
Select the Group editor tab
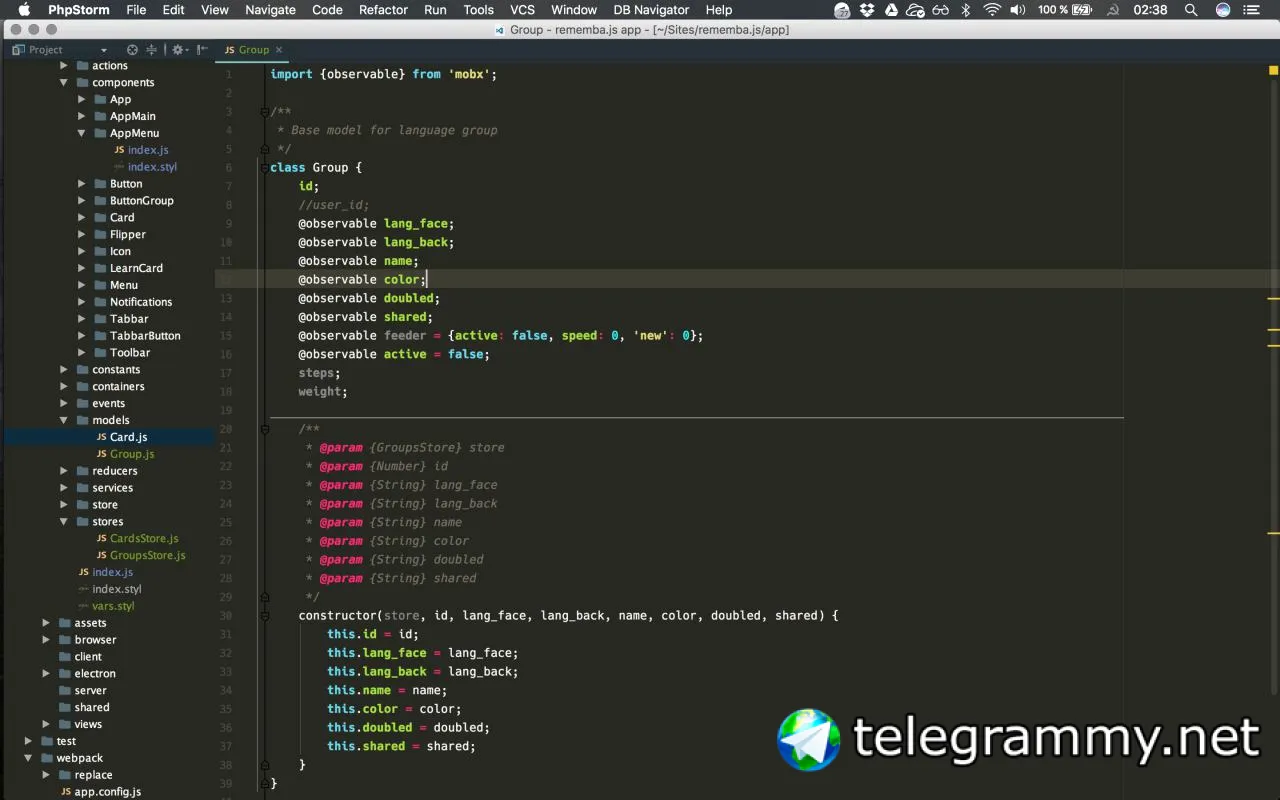(x=253, y=49)
